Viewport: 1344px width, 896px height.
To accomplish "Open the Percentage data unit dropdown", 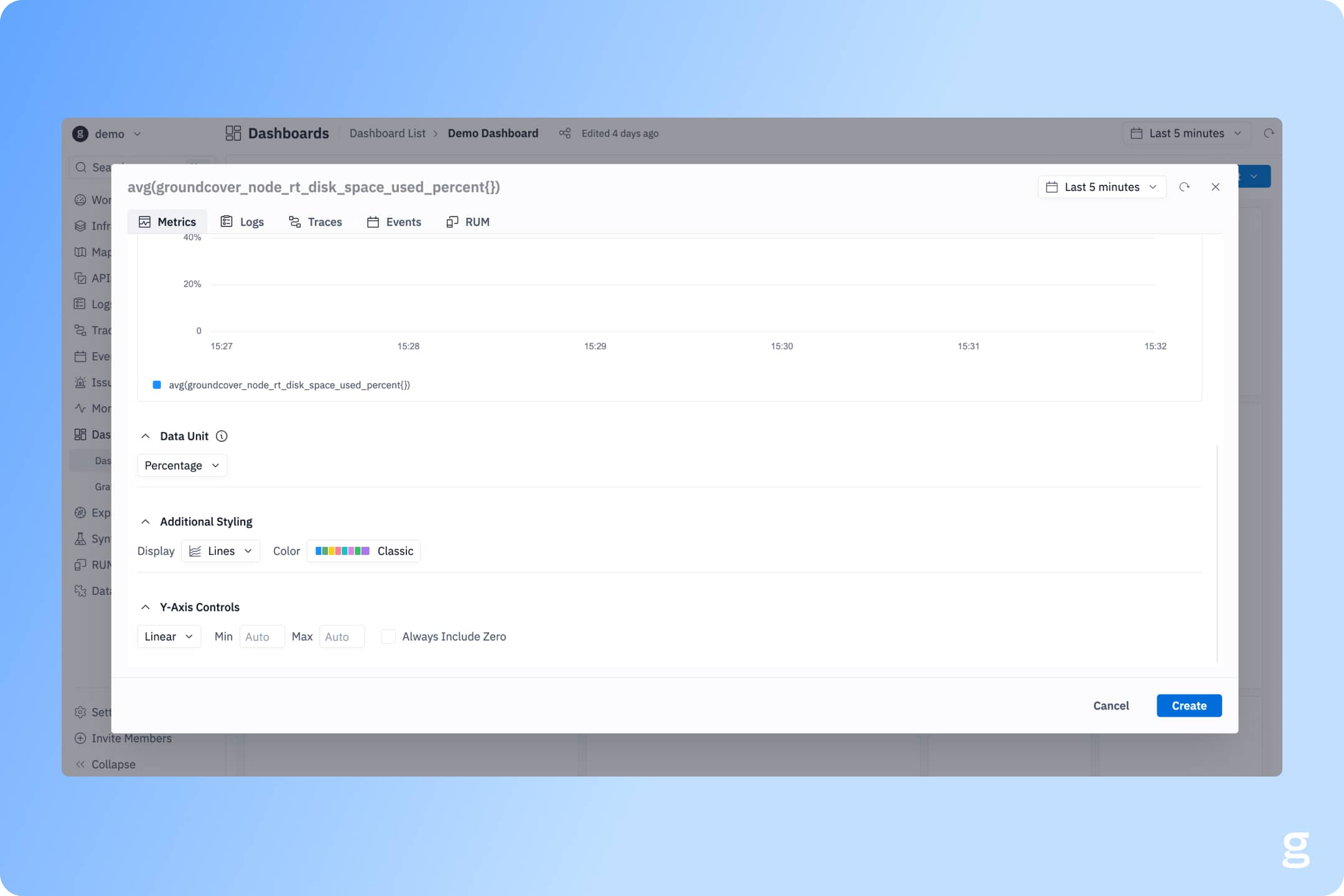I will click(182, 465).
